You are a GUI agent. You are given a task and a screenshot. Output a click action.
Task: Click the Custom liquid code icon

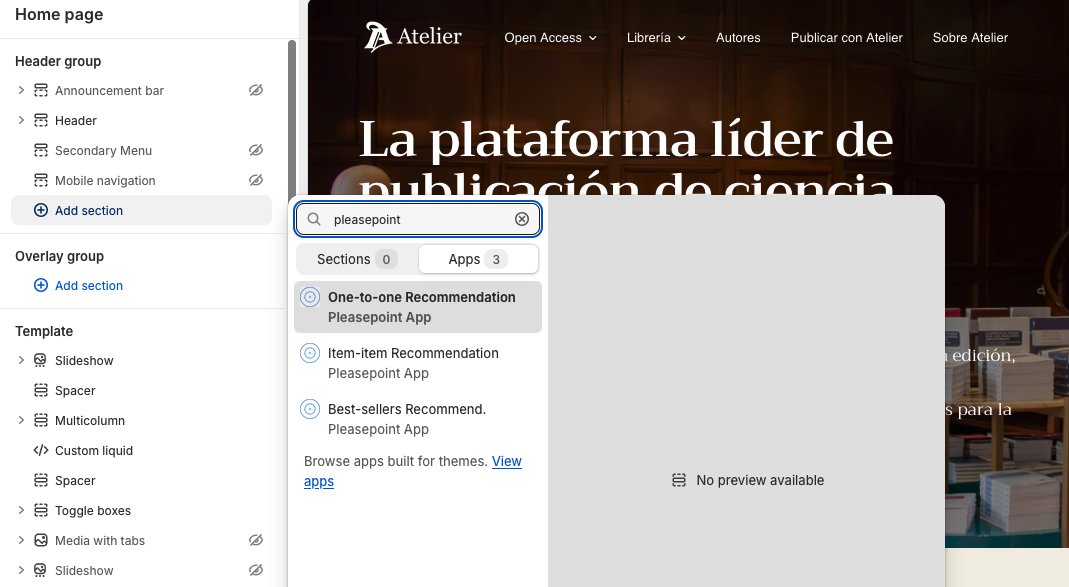[x=41, y=451]
